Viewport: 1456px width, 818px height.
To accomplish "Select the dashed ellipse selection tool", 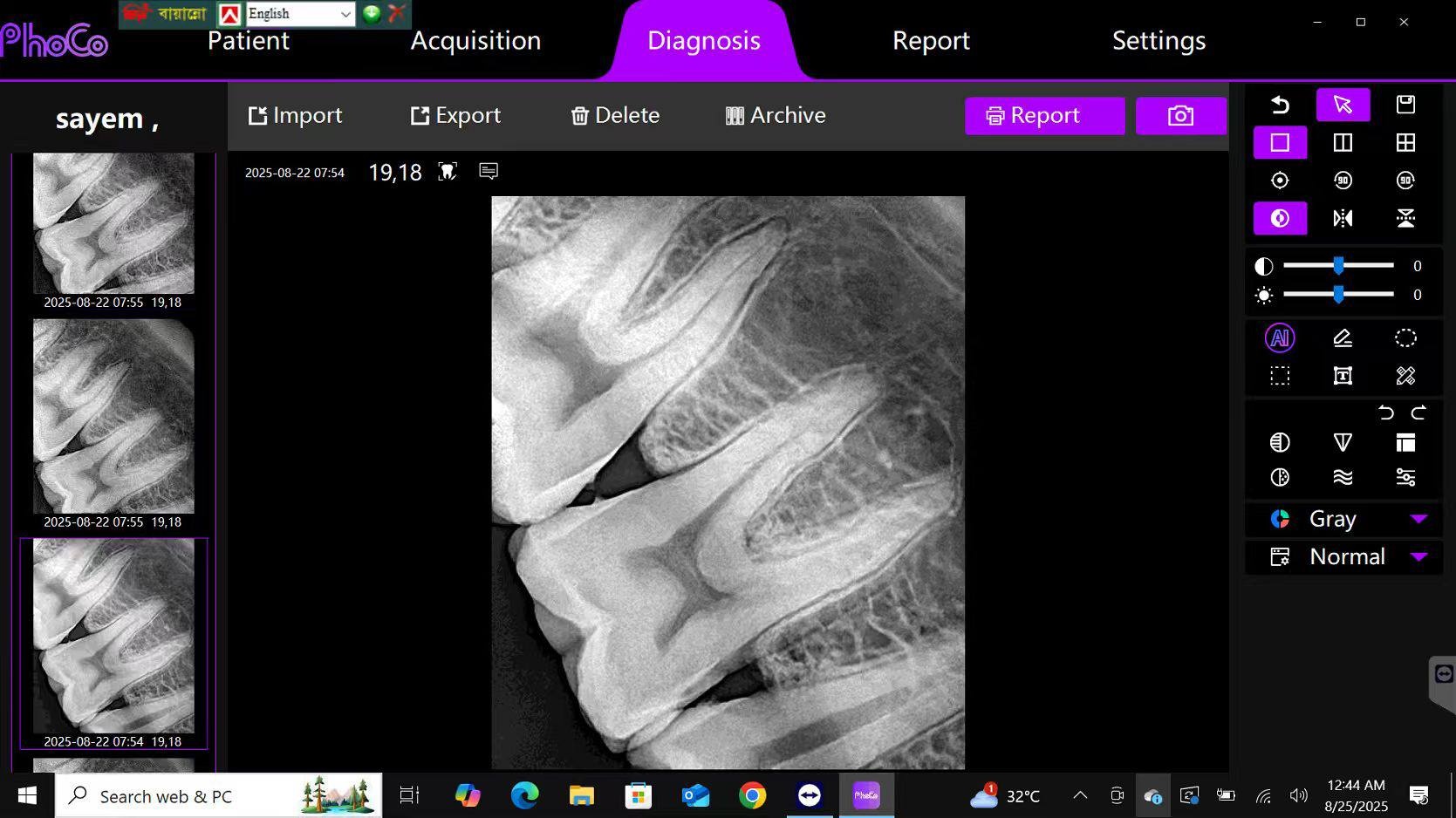I will 1405,338.
